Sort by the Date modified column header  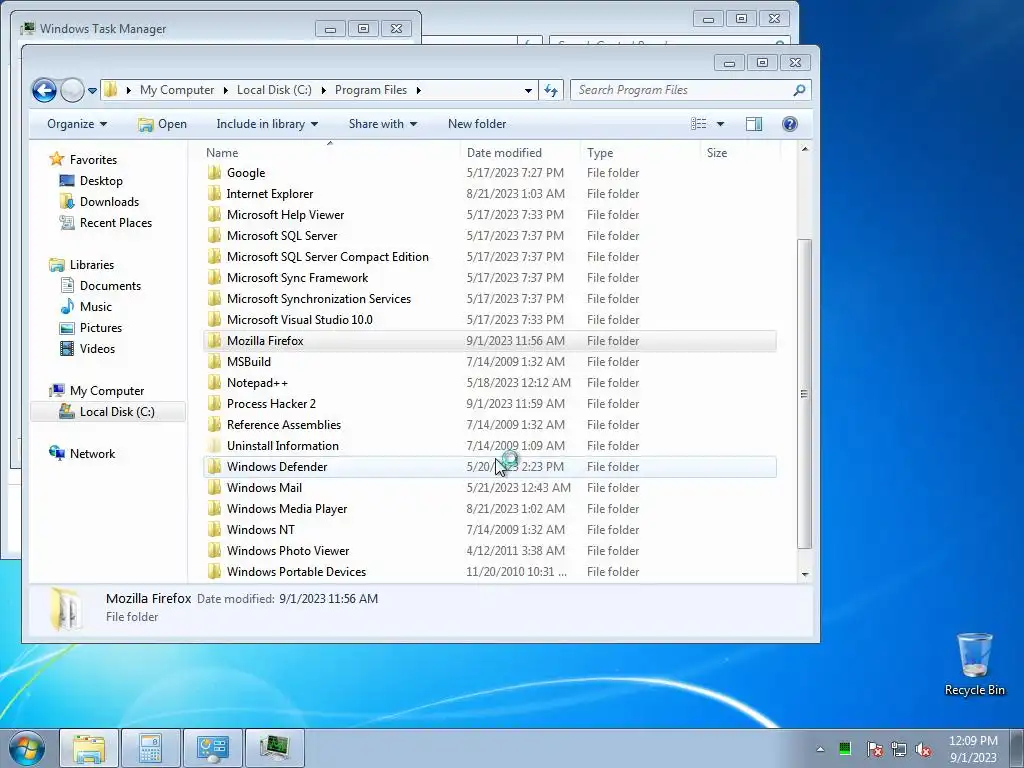(504, 153)
